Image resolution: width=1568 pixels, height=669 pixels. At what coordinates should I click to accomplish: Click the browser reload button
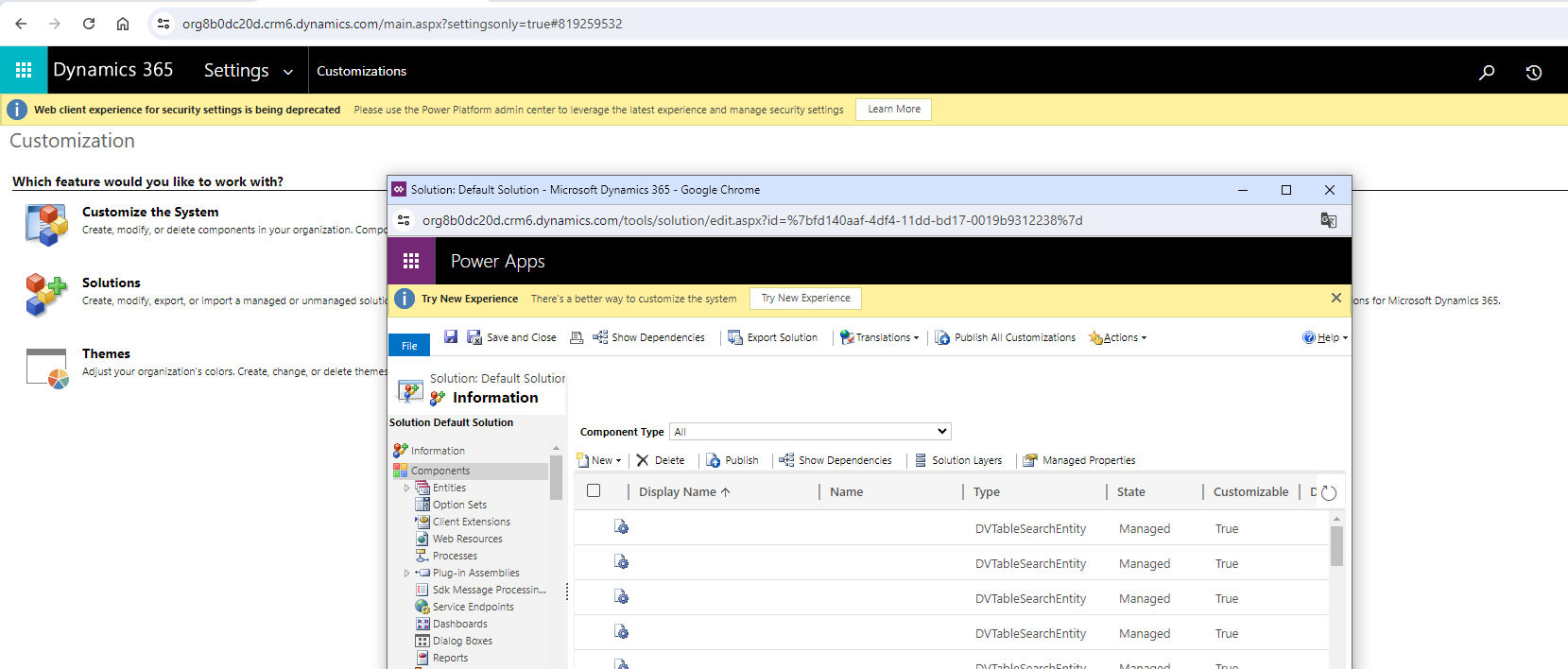point(89,24)
